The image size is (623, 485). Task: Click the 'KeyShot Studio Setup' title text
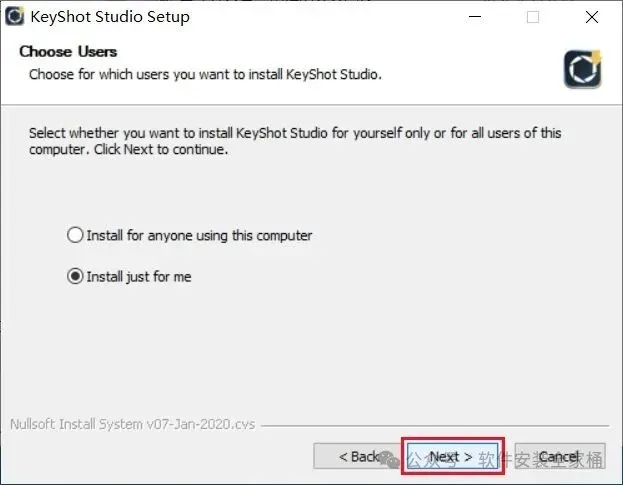click(110, 17)
